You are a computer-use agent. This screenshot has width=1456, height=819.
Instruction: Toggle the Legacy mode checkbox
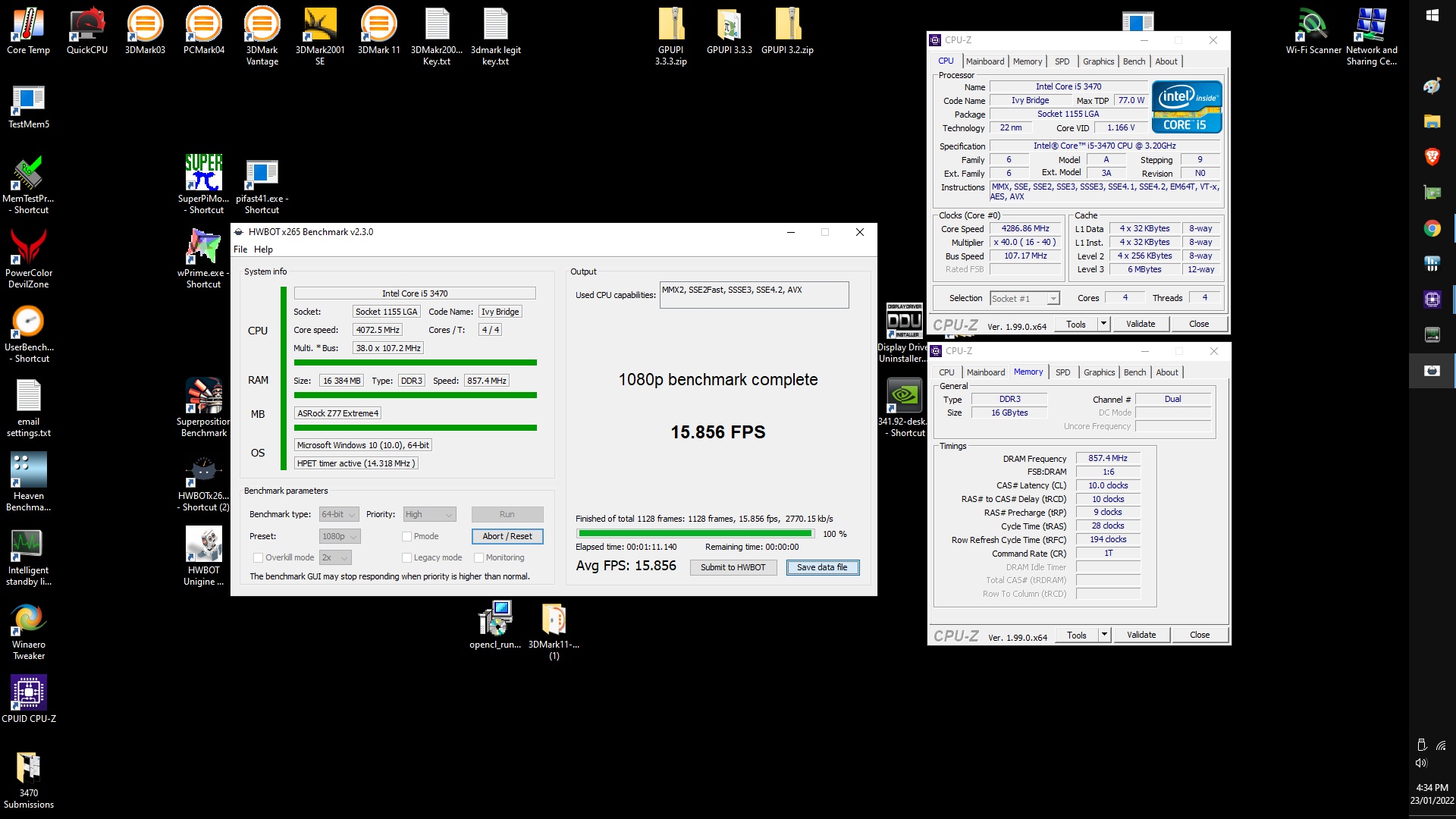click(x=406, y=557)
